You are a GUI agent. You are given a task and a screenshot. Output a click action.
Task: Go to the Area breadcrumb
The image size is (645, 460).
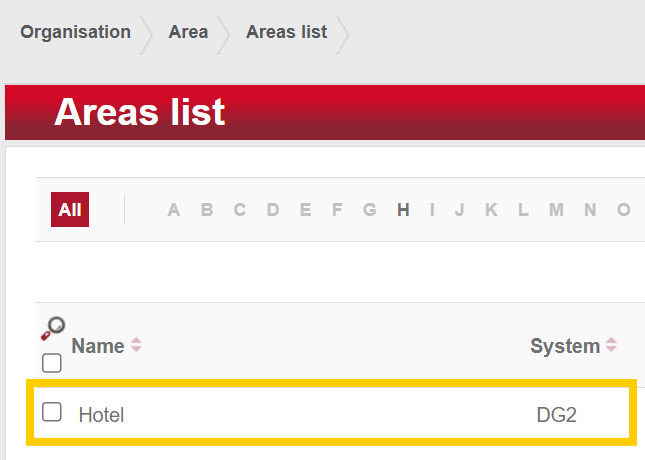(188, 32)
